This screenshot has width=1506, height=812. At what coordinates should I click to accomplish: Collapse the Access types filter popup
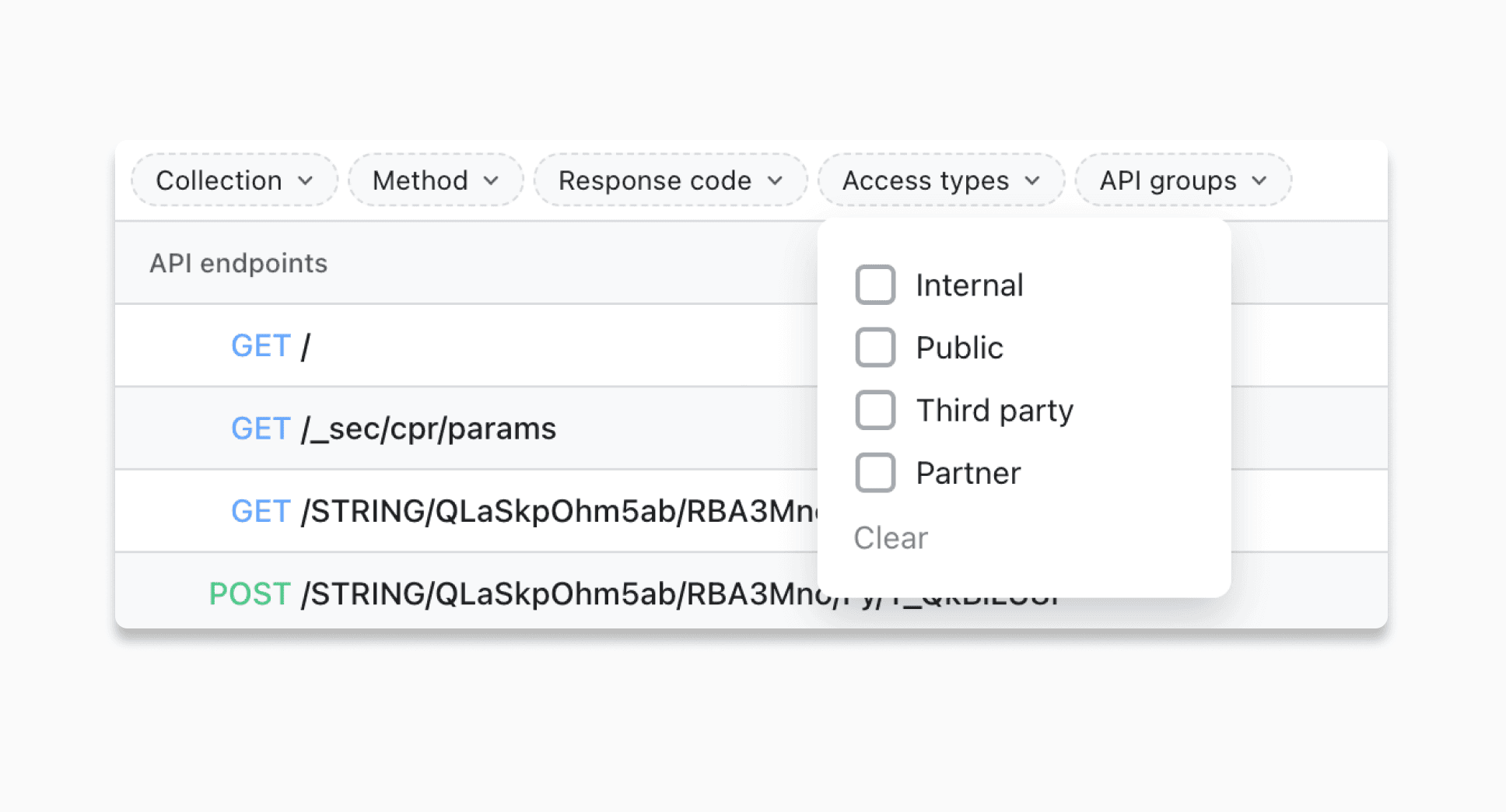pos(940,180)
